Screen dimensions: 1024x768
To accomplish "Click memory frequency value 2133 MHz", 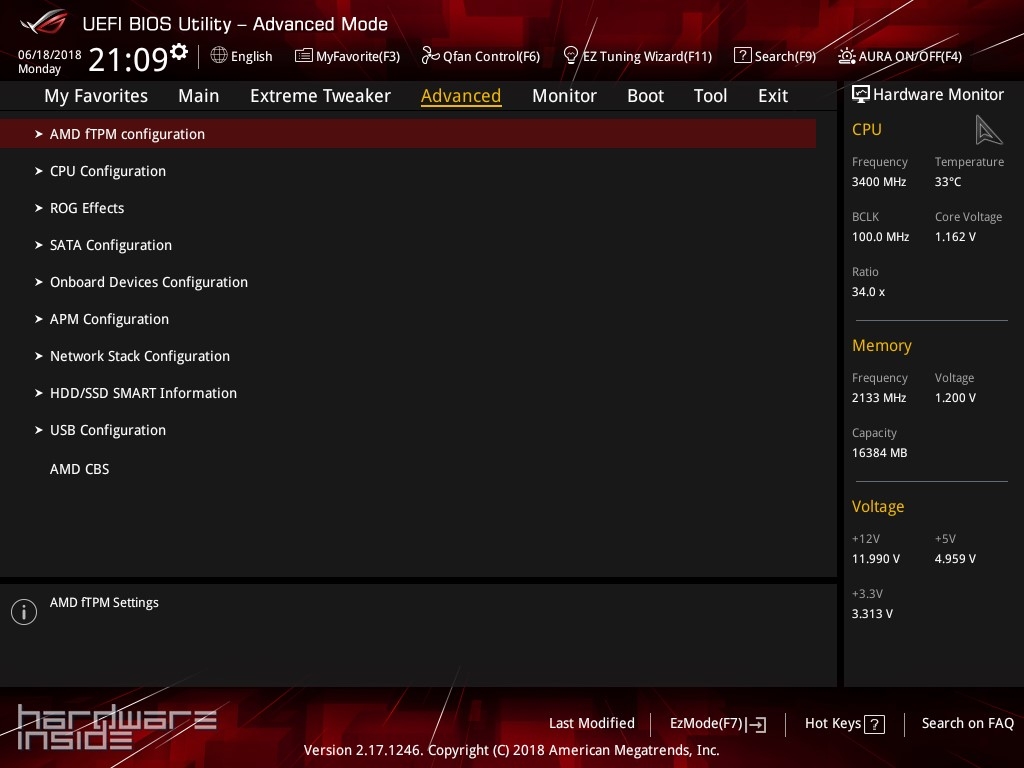I will tap(879, 398).
